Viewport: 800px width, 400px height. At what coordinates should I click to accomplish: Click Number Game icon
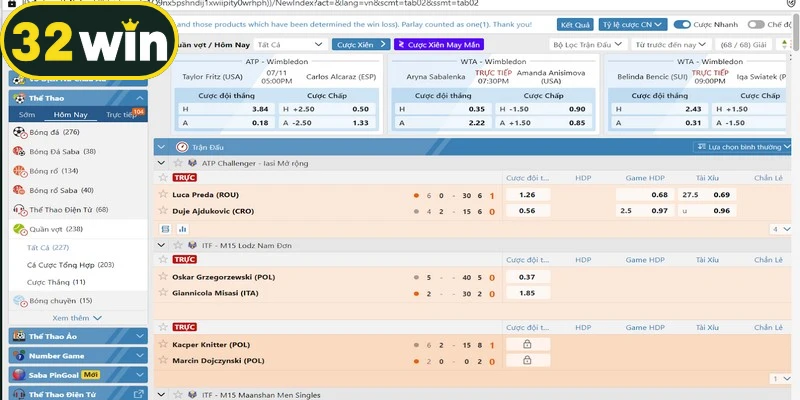tap(19, 356)
